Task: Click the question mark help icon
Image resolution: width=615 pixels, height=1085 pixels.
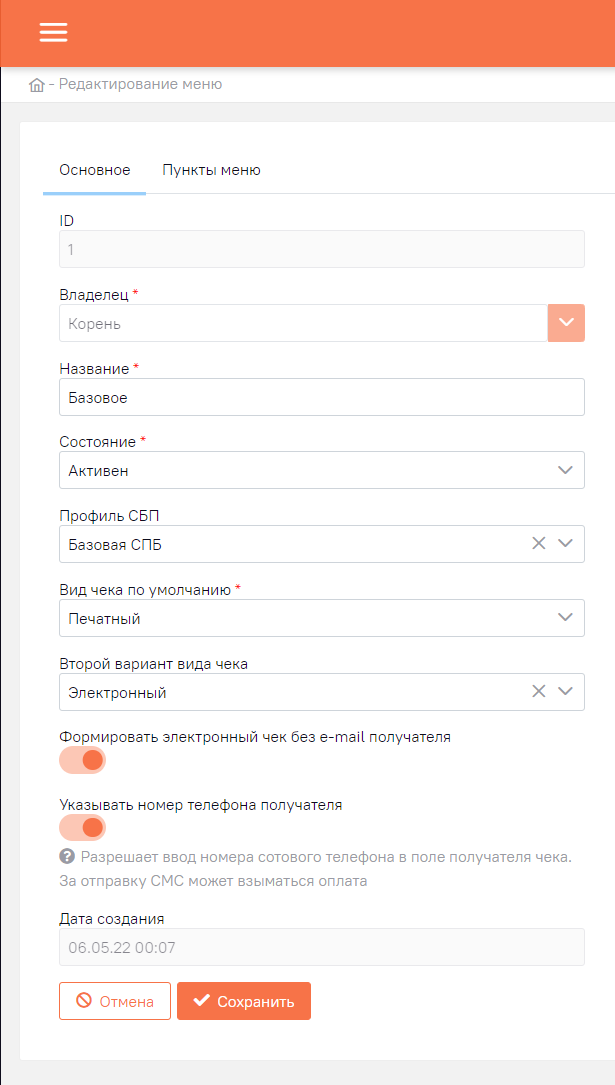Action: coord(66,857)
